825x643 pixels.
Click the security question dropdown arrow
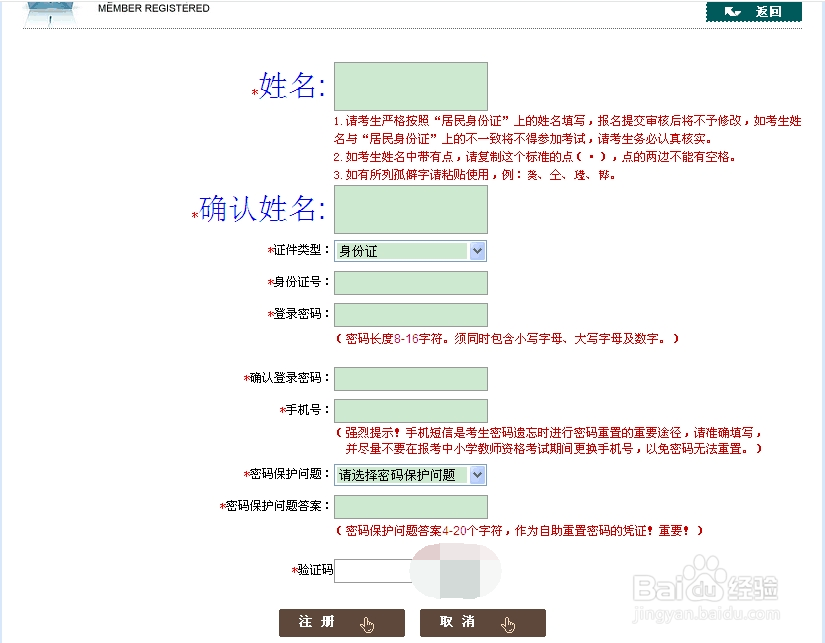click(x=478, y=475)
